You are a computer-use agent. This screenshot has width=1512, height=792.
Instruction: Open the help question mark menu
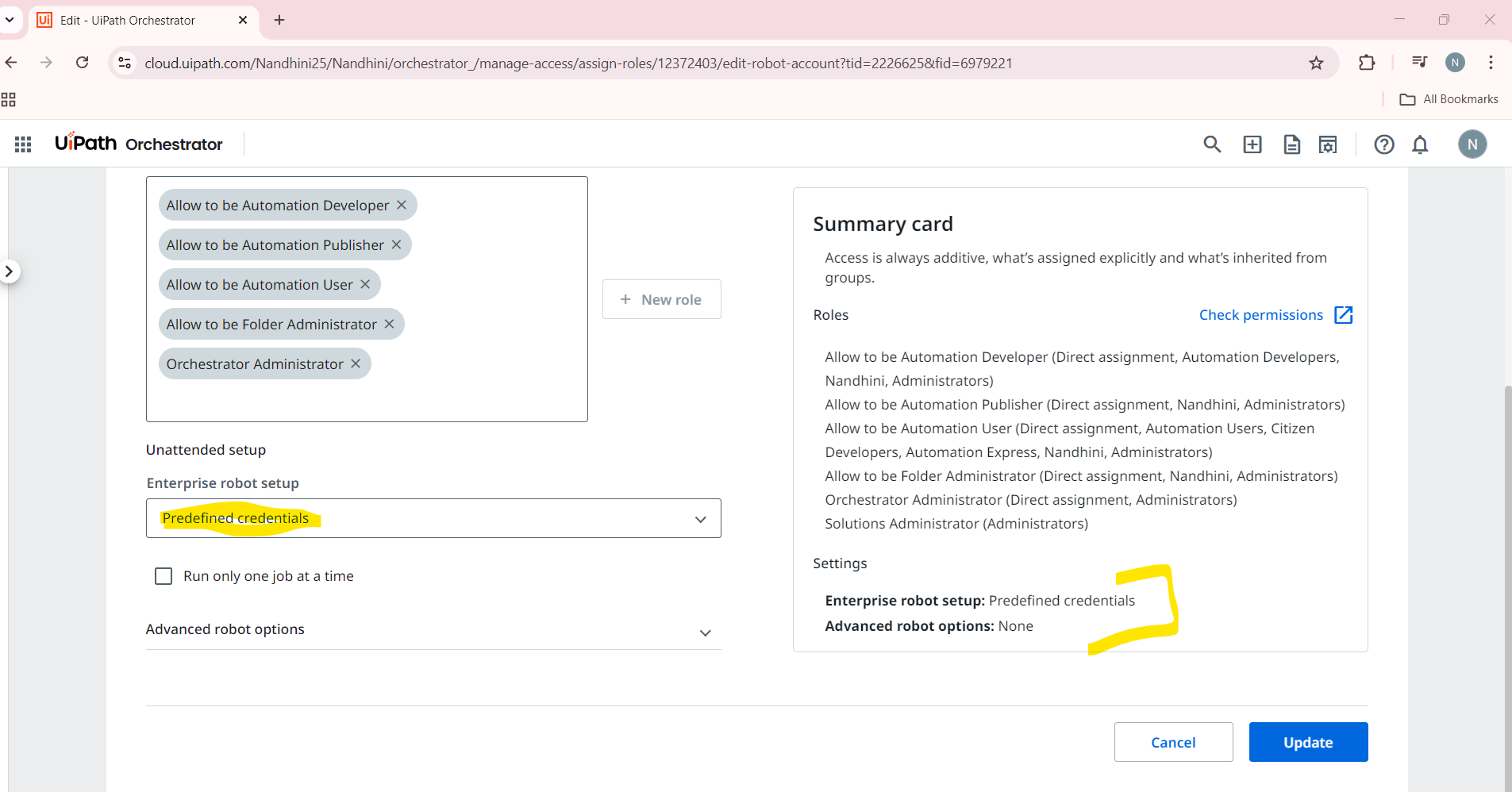(x=1384, y=144)
